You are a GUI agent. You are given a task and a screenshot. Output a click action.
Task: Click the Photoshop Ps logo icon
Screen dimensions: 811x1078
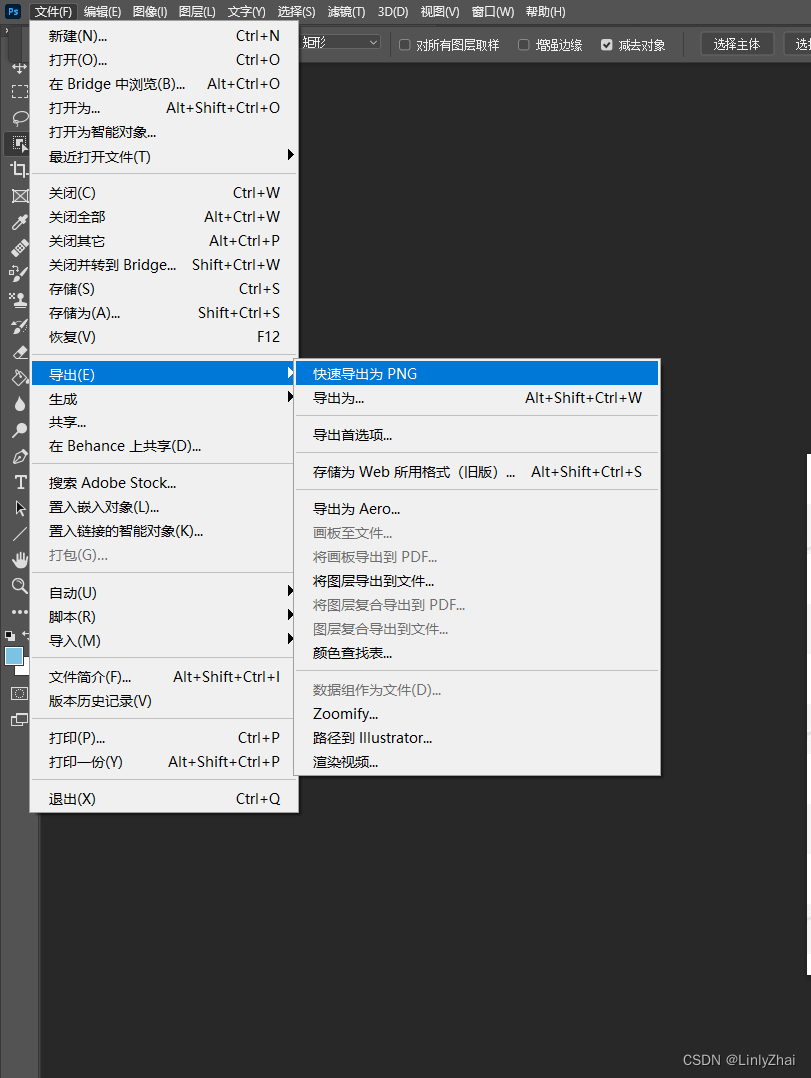[x=12, y=11]
